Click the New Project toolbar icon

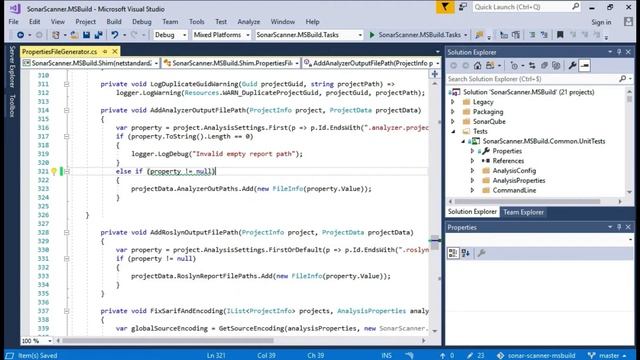[x=56, y=35]
